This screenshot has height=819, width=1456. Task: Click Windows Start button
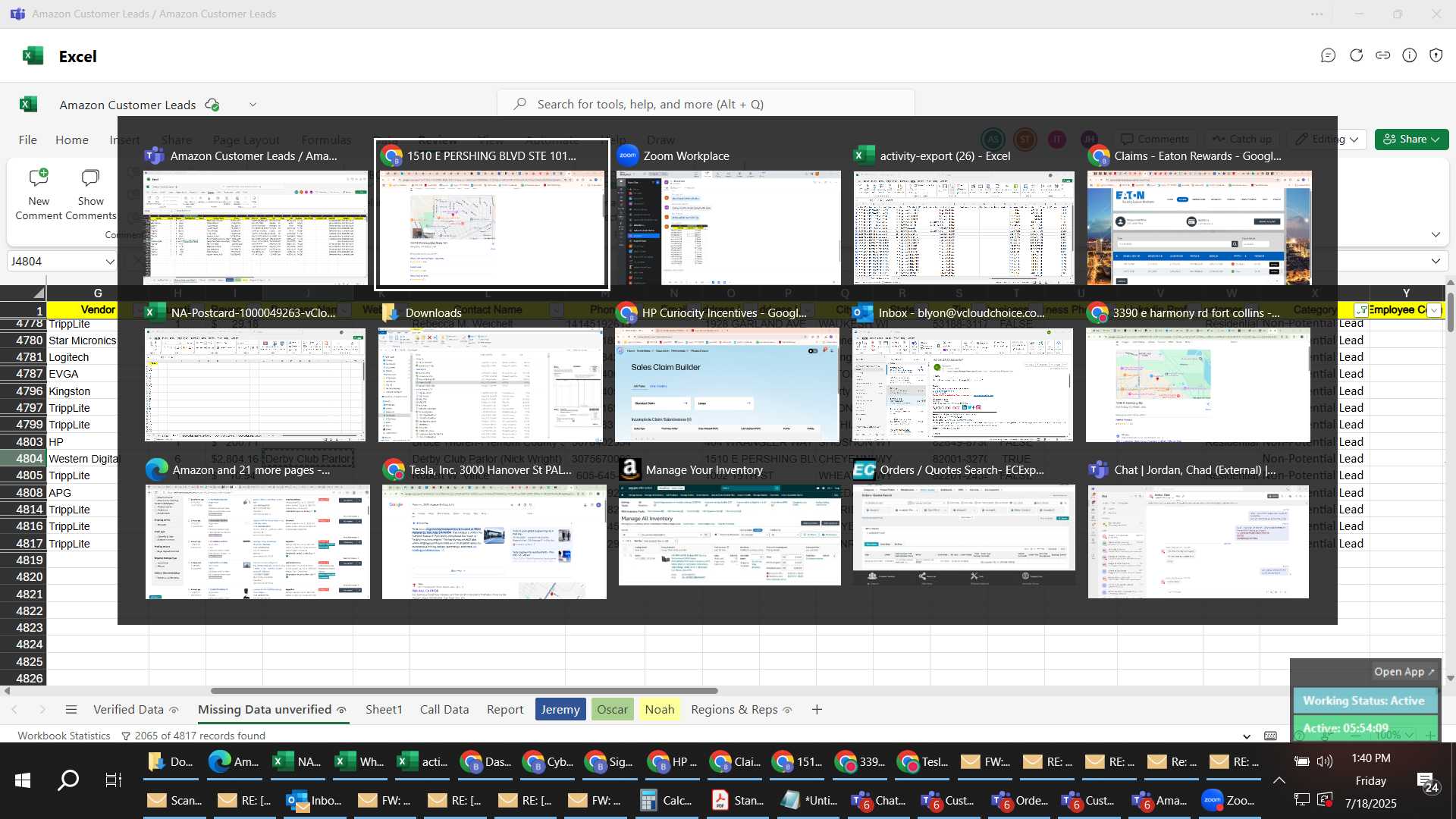pyautogui.click(x=23, y=780)
